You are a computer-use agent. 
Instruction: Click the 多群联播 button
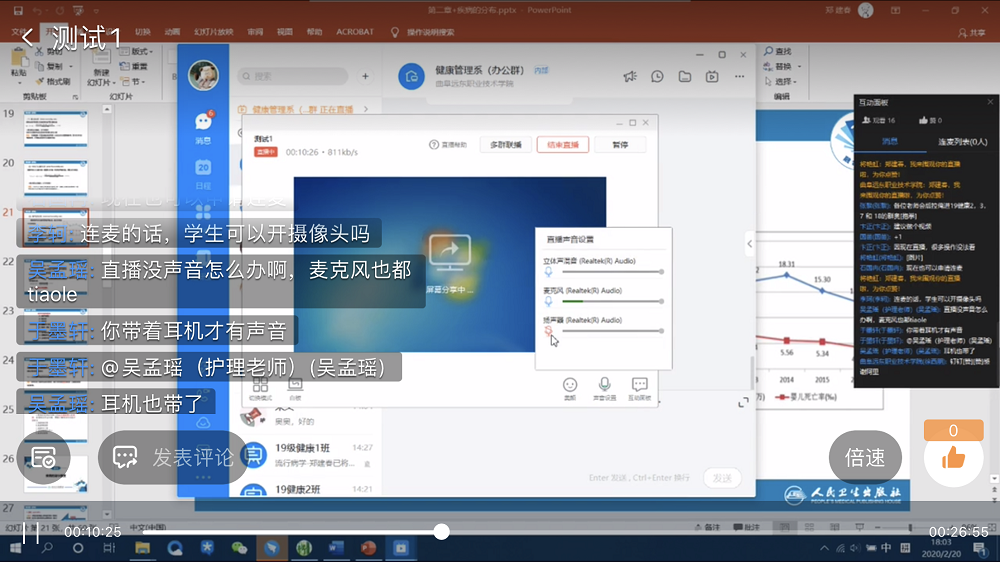tap(506, 145)
